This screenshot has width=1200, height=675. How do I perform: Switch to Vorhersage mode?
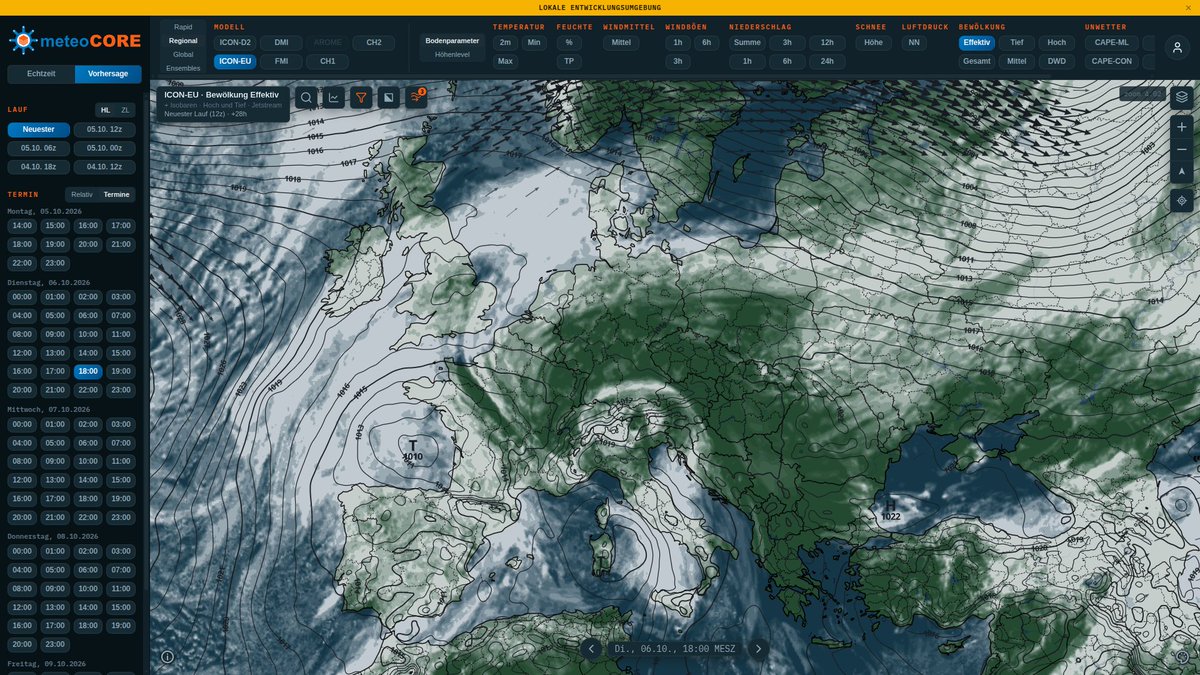click(x=108, y=74)
